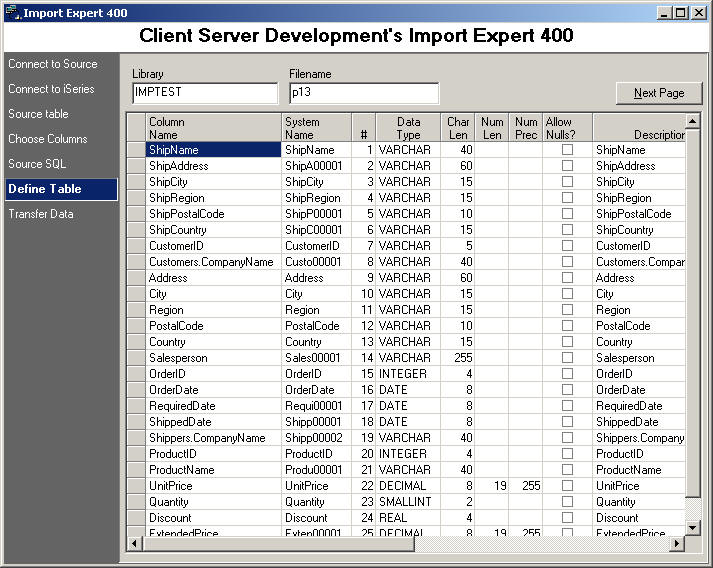Open the Connect to iSeries step

coord(51,89)
